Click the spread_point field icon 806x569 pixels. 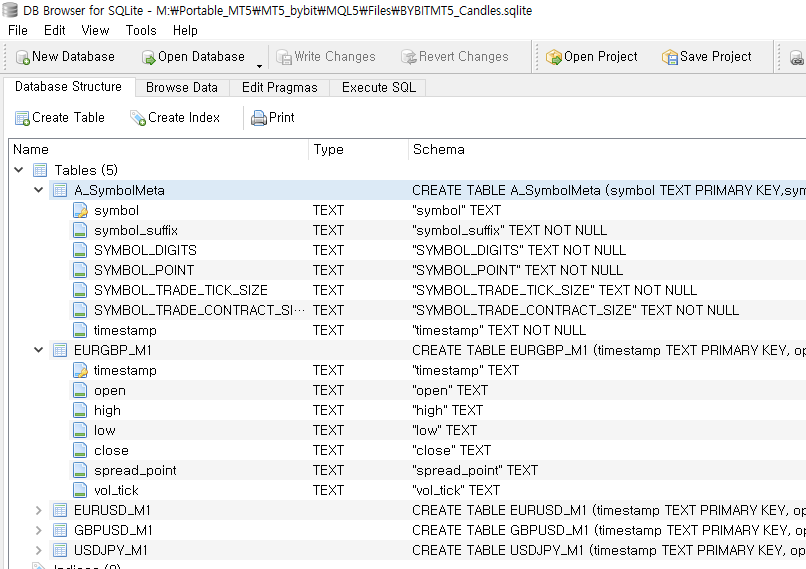point(80,470)
